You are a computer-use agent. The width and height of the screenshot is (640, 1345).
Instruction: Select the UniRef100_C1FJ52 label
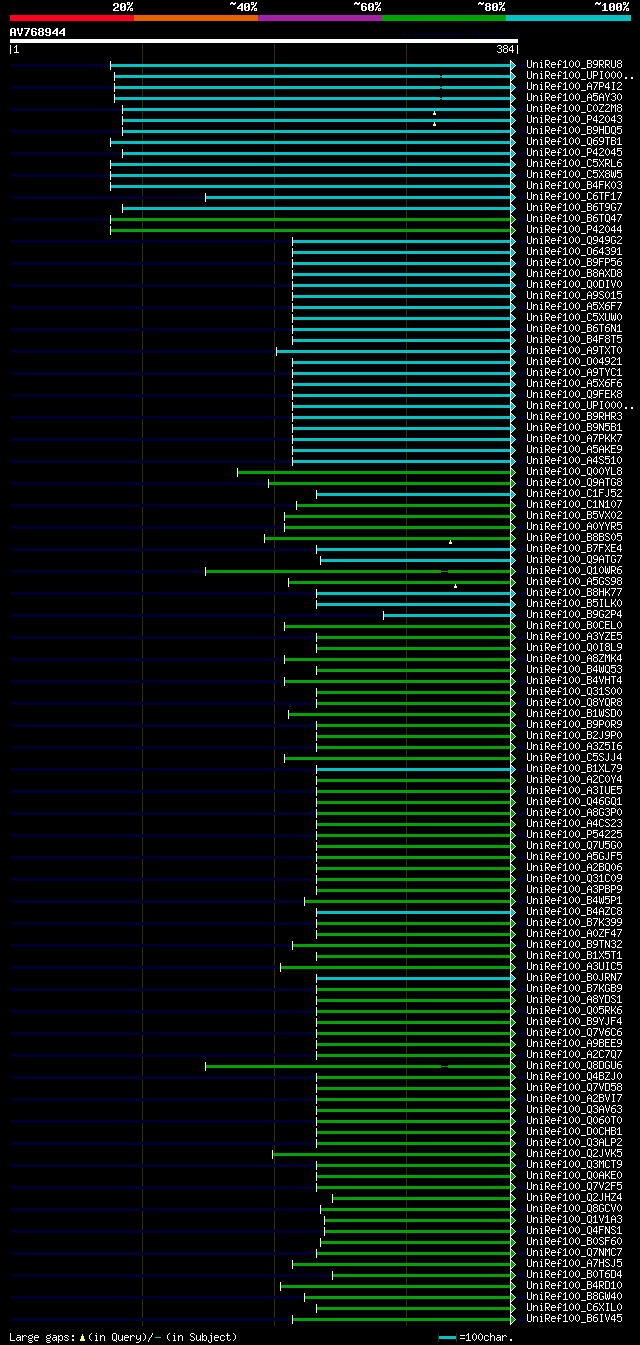pos(574,494)
